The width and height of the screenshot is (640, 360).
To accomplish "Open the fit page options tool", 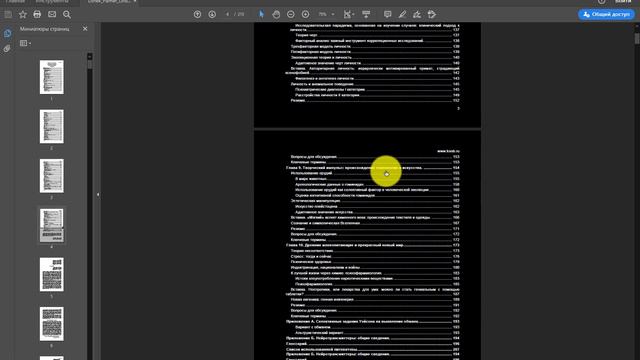I will [x=348, y=14].
